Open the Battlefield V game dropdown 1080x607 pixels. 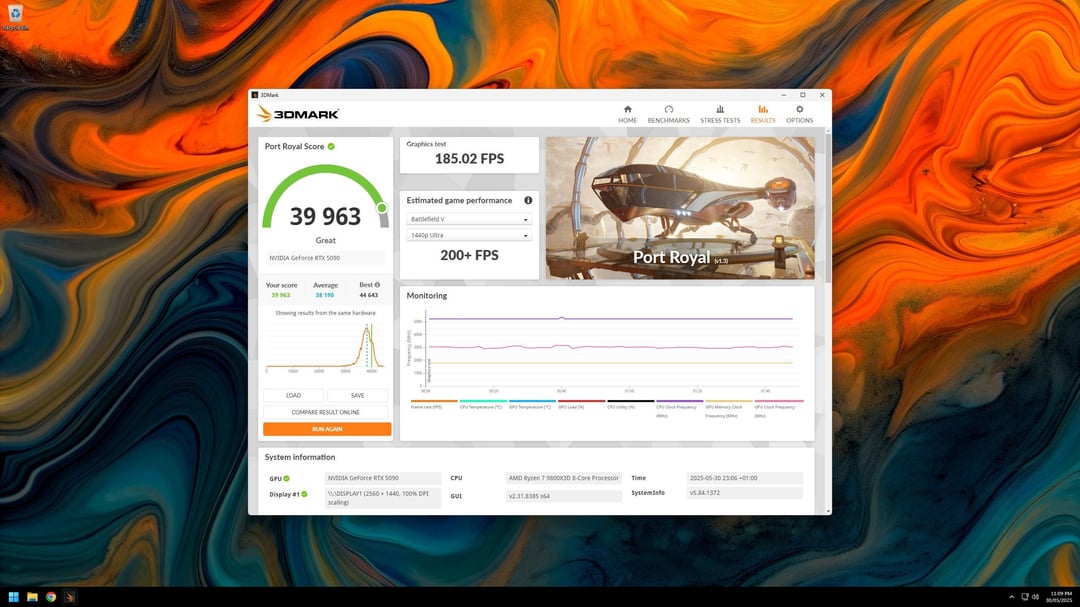(x=469, y=219)
